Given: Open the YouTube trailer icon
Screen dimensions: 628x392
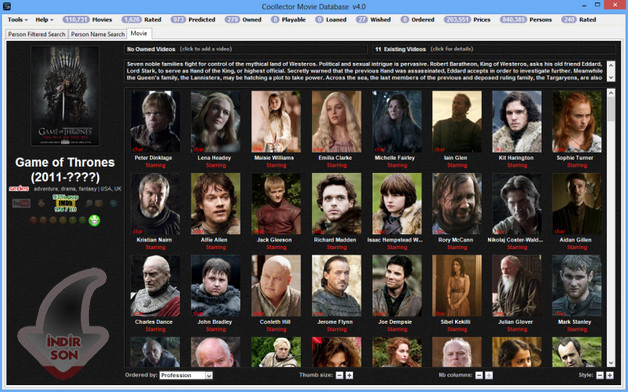Looking at the screenshot, I should (21, 203).
